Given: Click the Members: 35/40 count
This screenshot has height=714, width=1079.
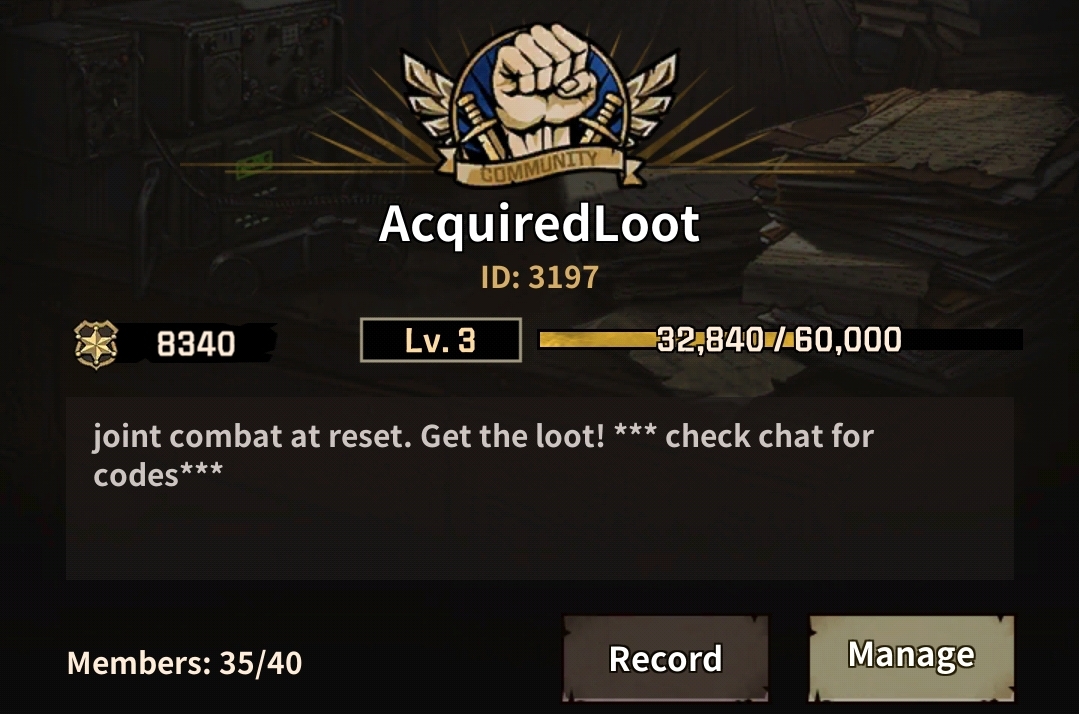Looking at the screenshot, I should pos(184,663).
